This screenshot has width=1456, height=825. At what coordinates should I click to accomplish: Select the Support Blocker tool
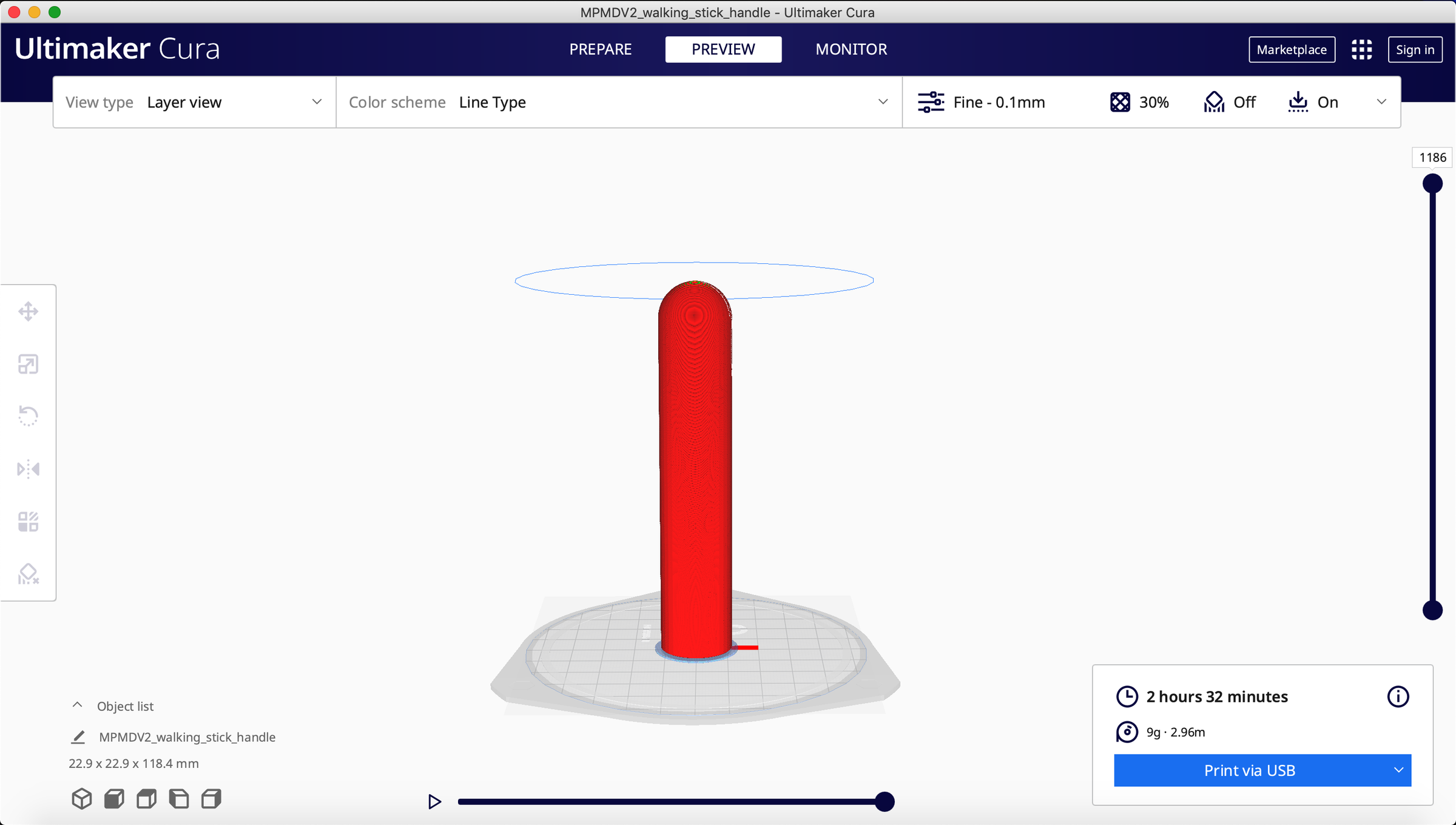click(28, 574)
